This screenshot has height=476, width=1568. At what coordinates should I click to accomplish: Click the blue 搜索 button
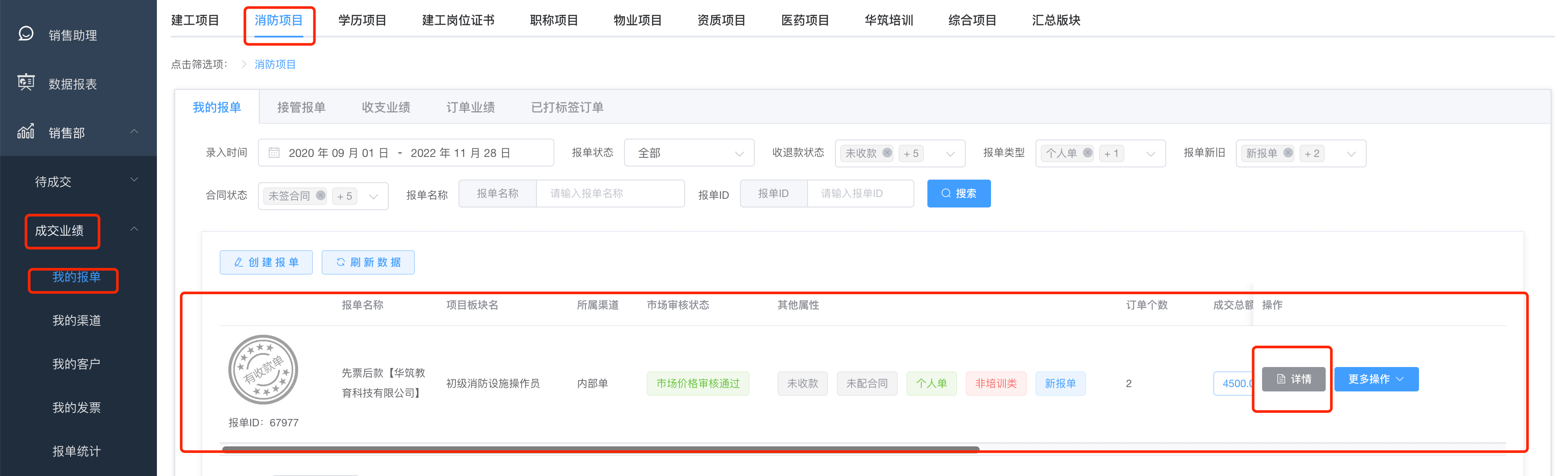coord(958,194)
